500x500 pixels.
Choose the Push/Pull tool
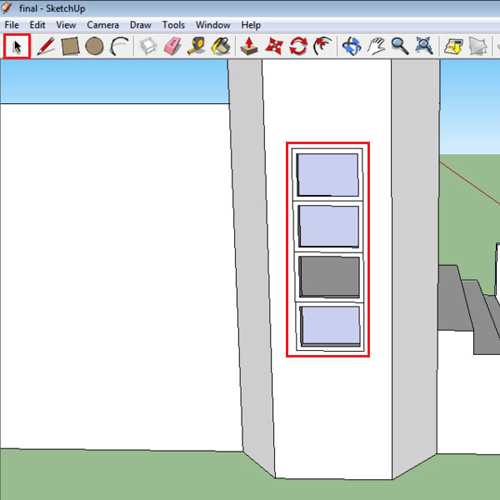pyautogui.click(x=249, y=46)
